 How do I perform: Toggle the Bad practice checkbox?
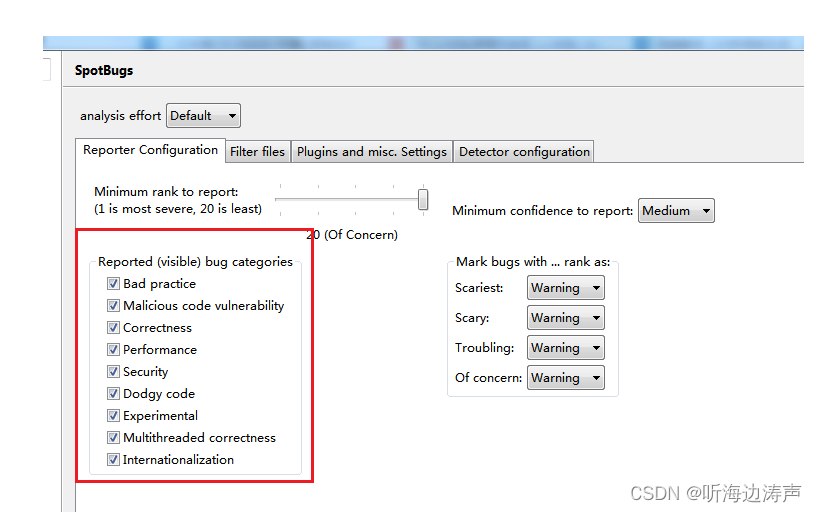[x=113, y=283]
